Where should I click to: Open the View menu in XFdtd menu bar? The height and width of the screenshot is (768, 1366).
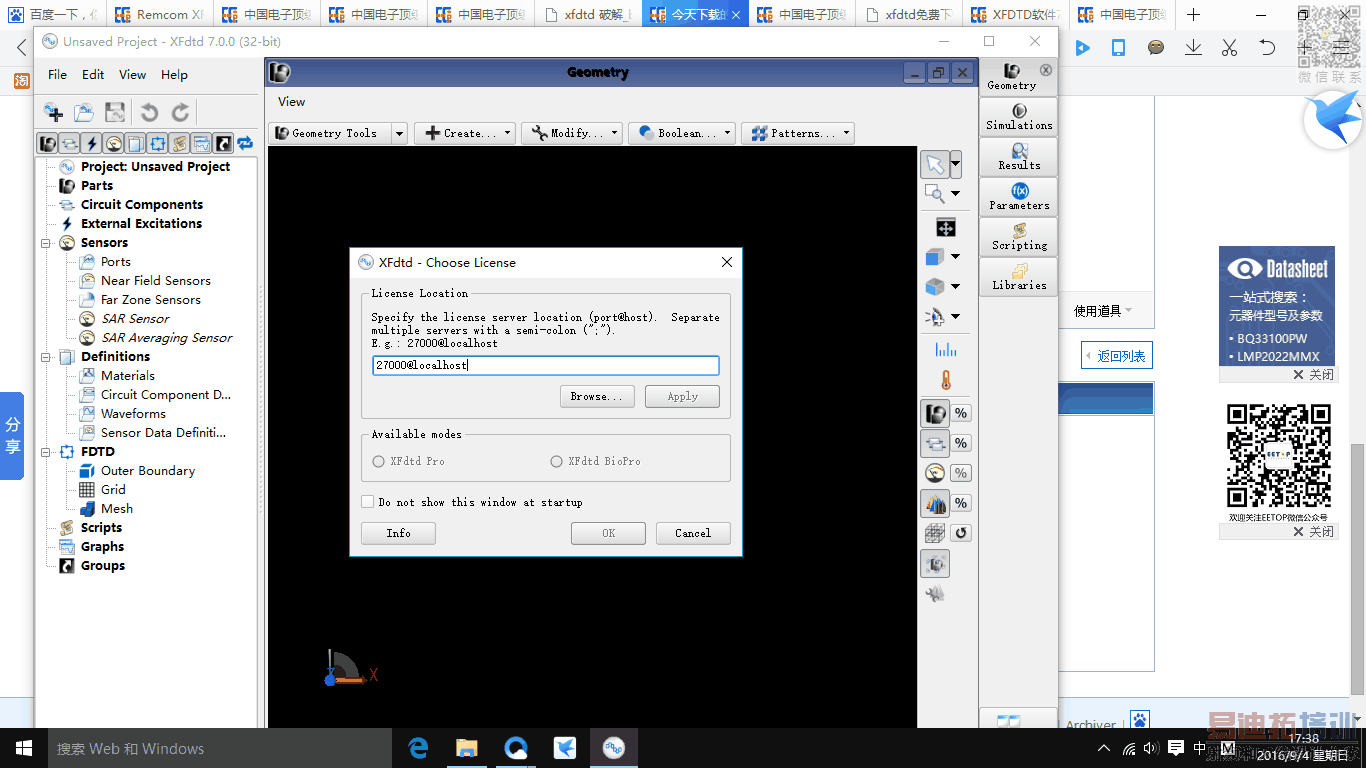point(132,74)
